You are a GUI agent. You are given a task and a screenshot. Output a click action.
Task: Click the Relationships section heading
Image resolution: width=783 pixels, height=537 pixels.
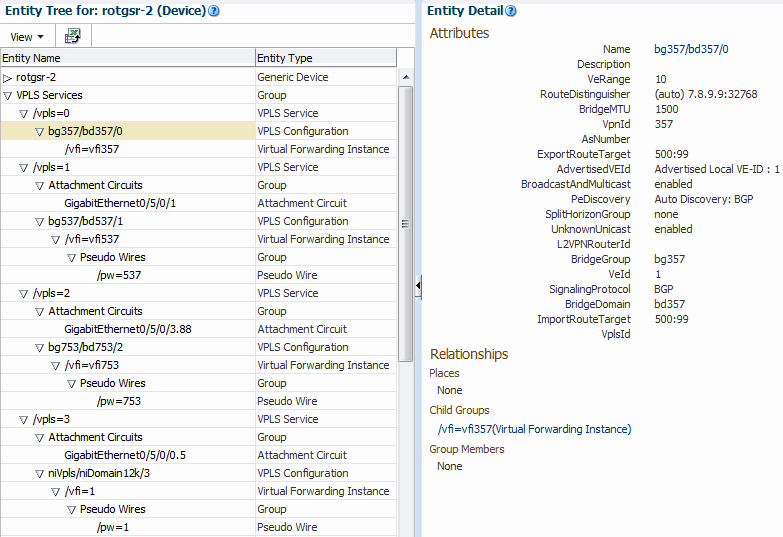pos(469,354)
